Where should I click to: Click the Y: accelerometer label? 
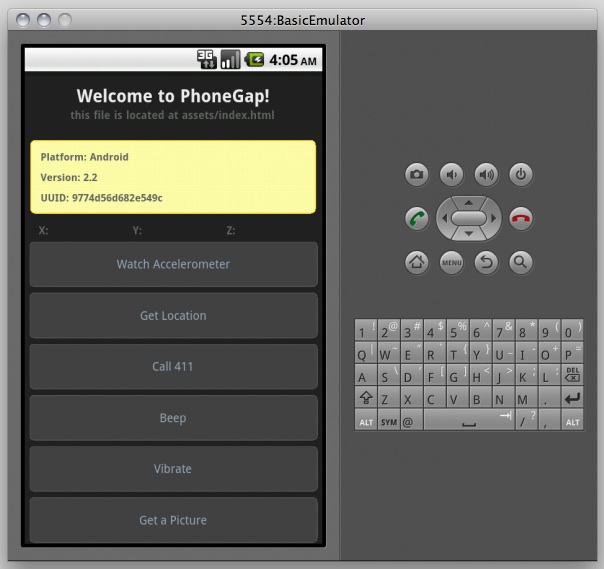pyautogui.click(x=137, y=230)
